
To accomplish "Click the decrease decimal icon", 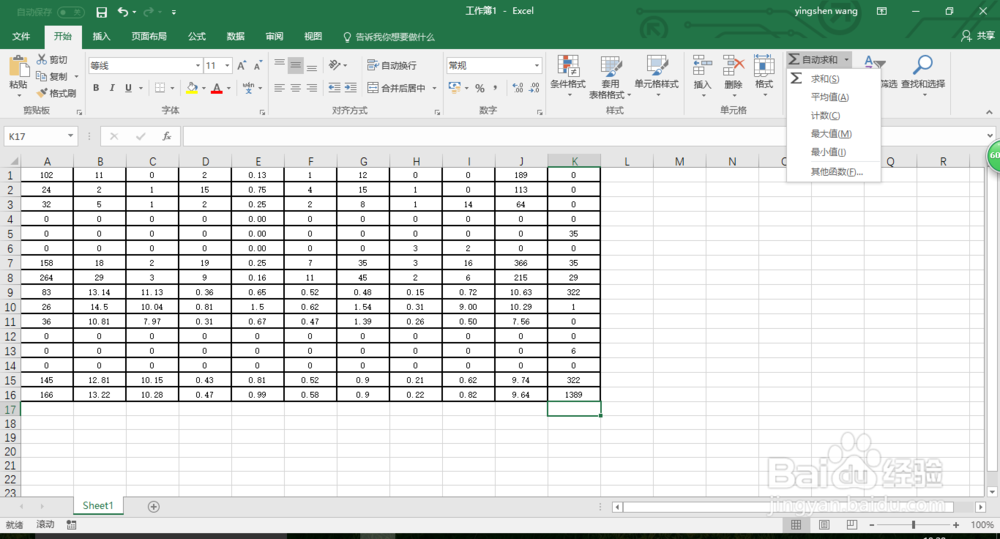I will [x=534, y=88].
